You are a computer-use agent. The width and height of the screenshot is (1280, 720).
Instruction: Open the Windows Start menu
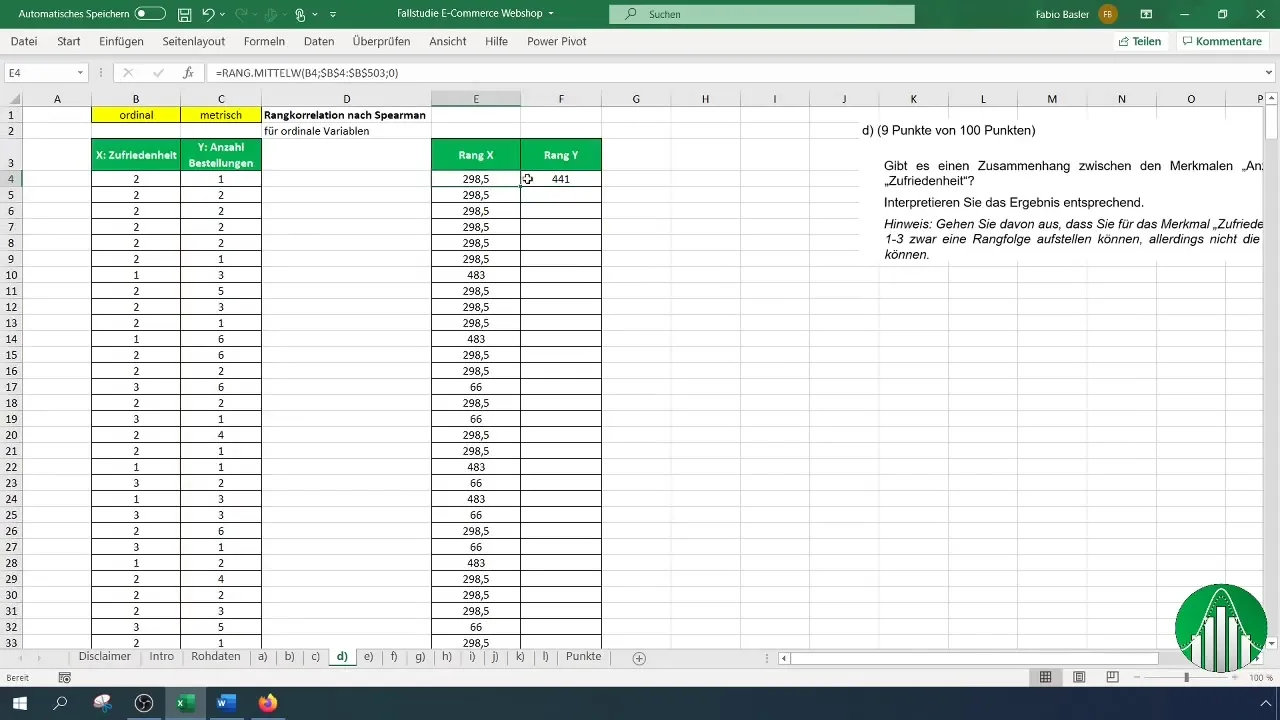pyautogui.click(x=19, y=703)
